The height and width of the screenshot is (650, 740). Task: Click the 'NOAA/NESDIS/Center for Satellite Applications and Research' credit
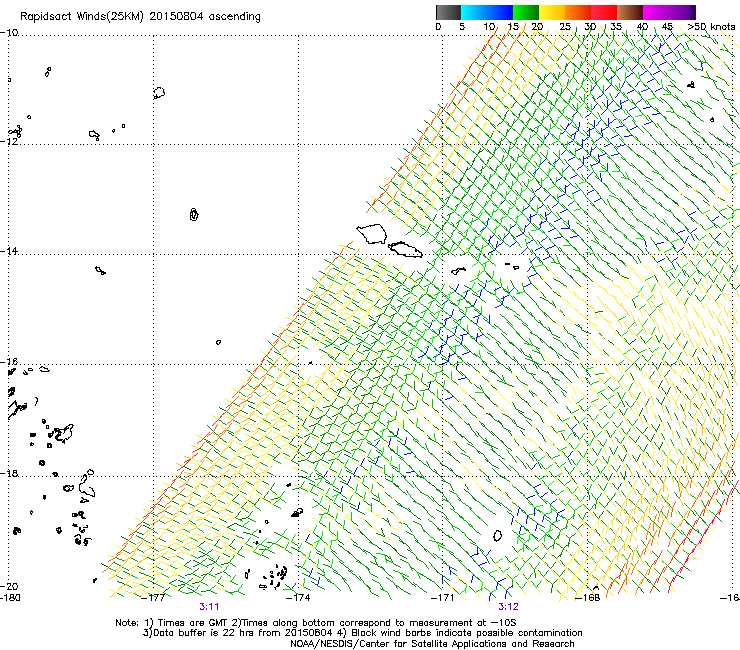(x=432, y=644)
